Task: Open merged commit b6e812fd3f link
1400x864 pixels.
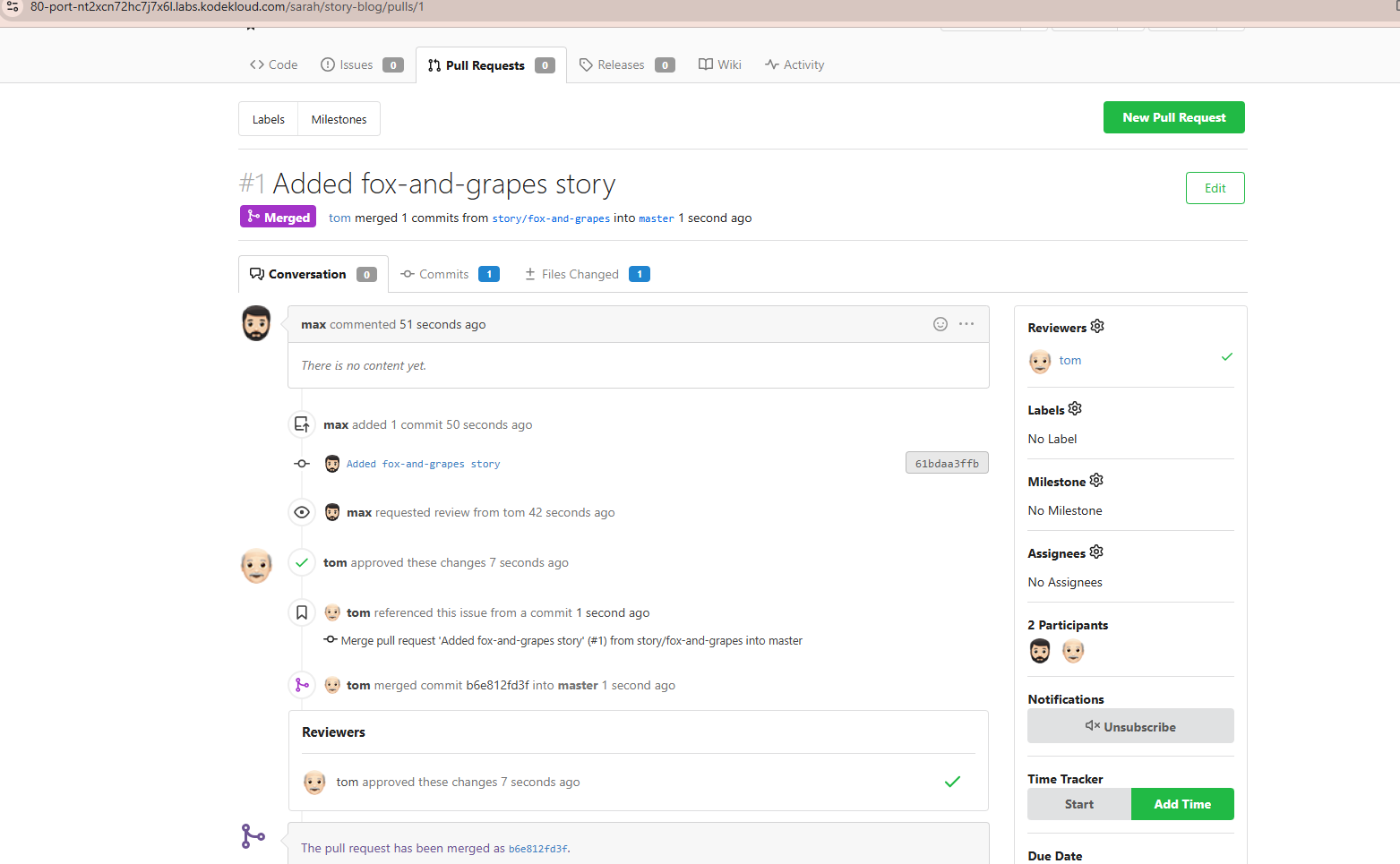Action: (497, 685)
